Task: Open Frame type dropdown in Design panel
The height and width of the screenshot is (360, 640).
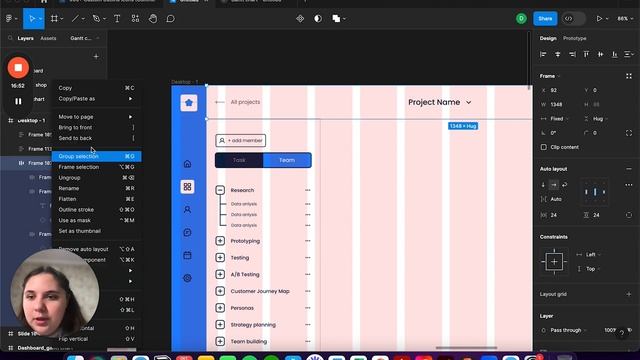Action: 550,76
